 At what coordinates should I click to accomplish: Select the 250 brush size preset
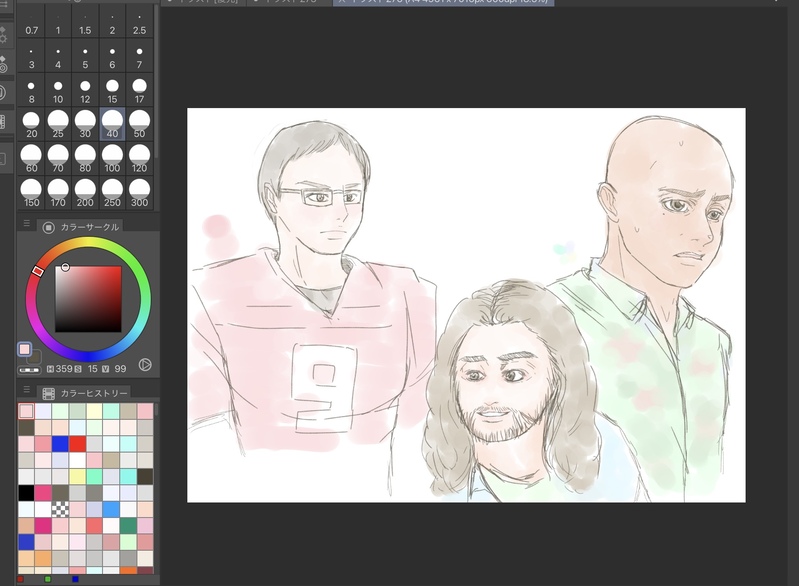coord(112,193)
